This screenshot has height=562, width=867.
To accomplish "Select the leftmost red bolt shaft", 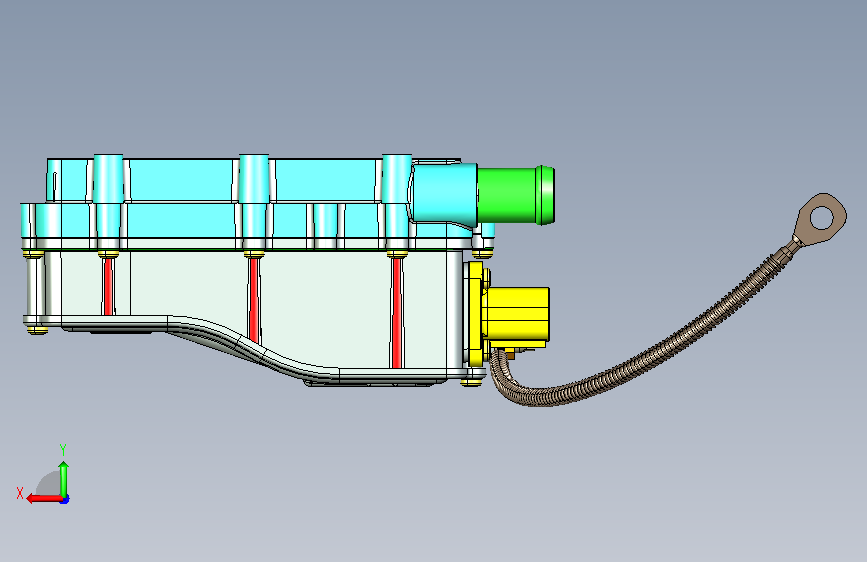I will pyautogui.click(x=109, y=287).
